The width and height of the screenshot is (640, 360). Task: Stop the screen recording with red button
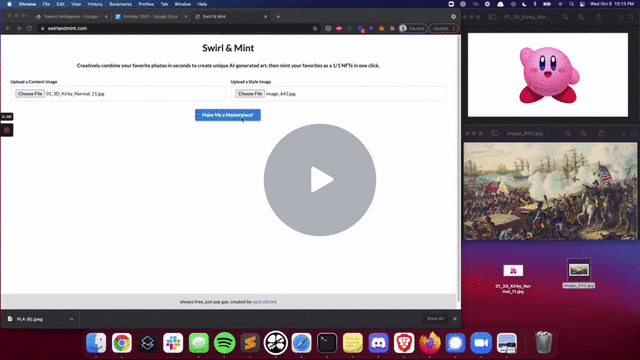pyautogui.click(x=7, y=130)
